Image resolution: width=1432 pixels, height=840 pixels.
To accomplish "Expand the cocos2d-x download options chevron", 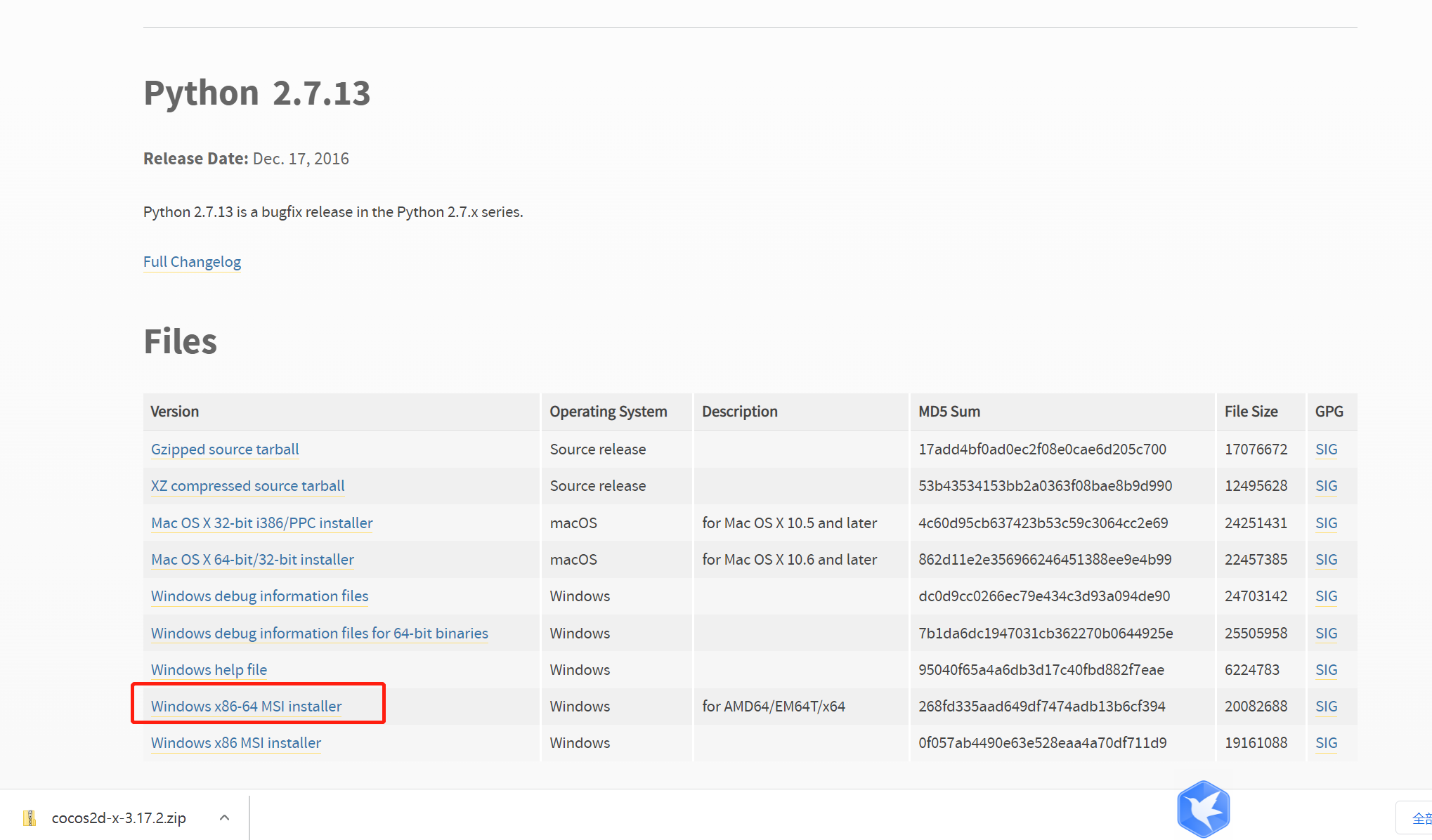I will [x=224, y=818].
